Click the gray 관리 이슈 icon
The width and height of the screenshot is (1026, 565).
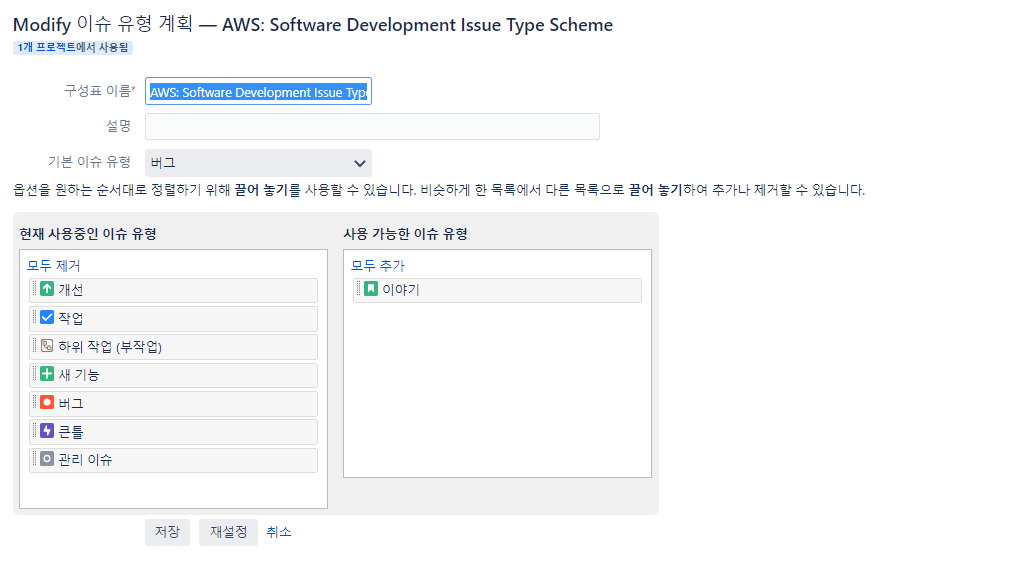pyautogui.click(x=47, y=459)
